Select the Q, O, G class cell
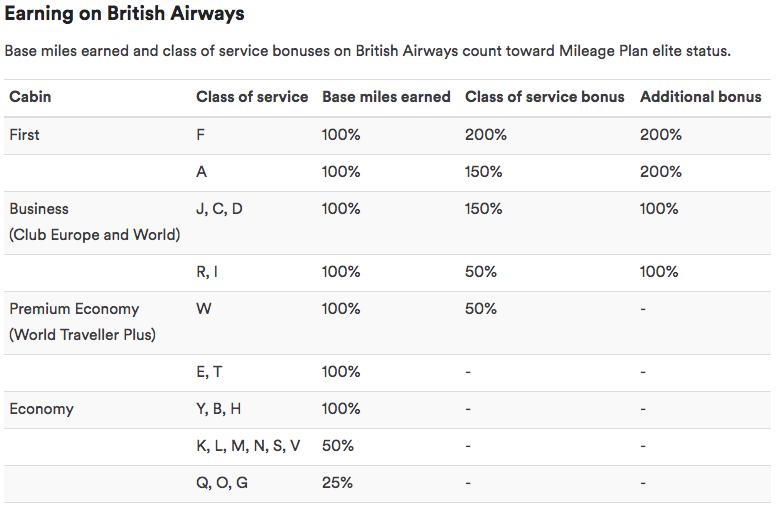Screen dimensions: 776x509 click(x=222, y=483)
